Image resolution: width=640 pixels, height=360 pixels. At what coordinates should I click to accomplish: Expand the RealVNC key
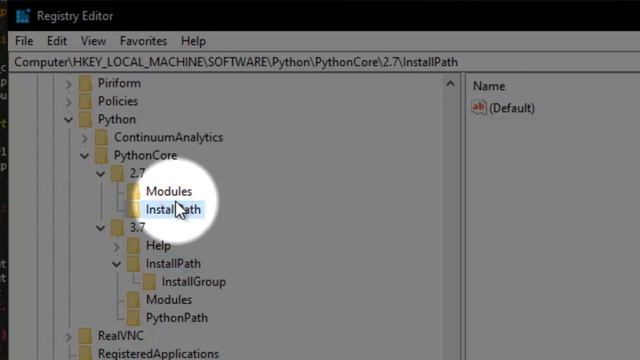click(x=69, y=336)
